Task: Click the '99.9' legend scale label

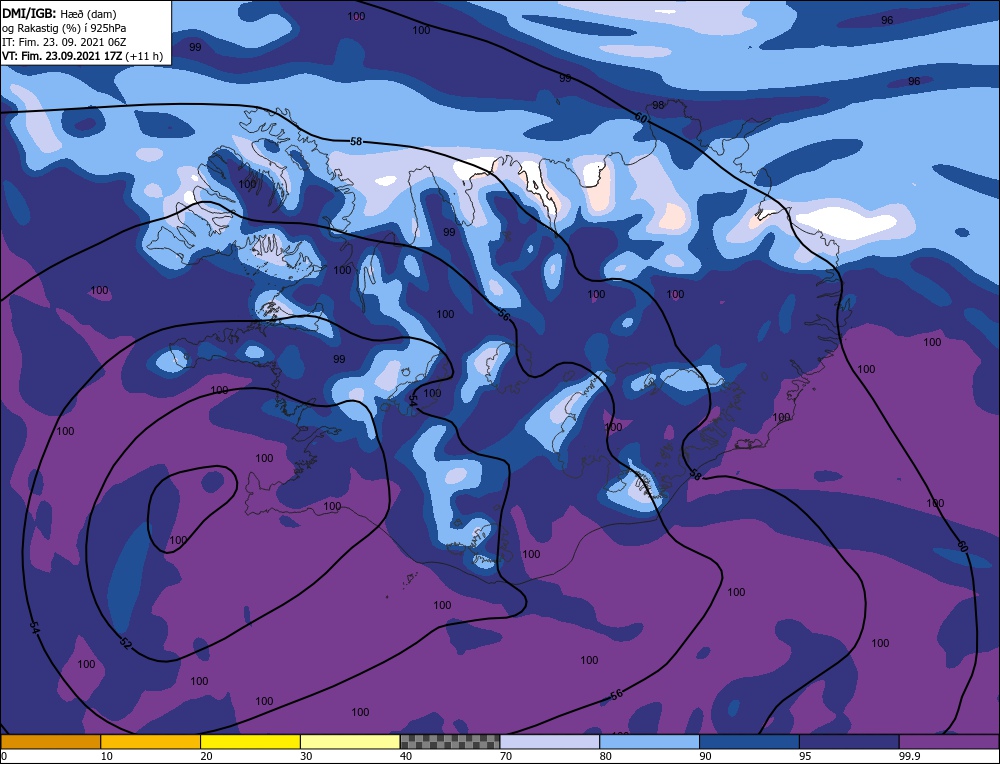Action: click(x=908, y=756)
